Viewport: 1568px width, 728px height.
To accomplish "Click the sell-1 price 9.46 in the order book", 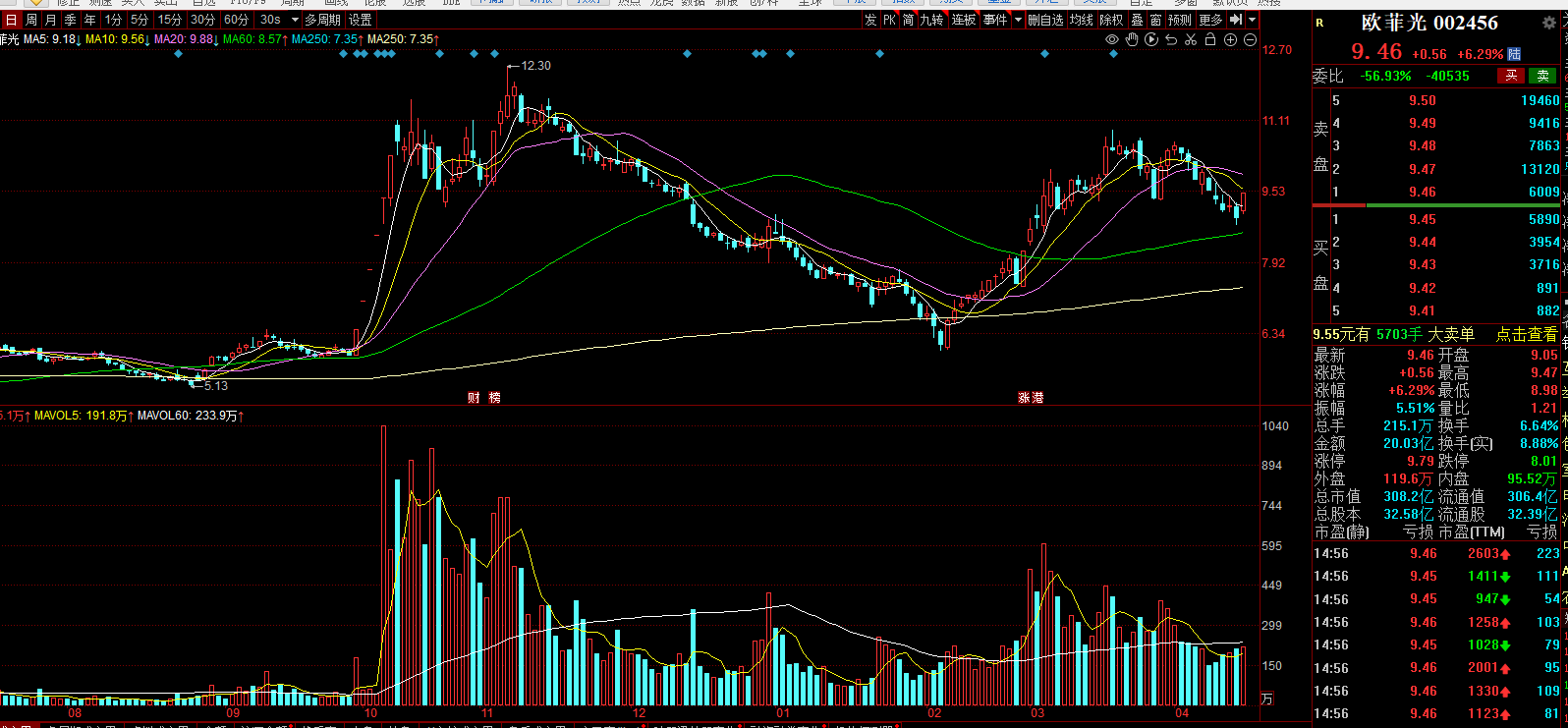I will 1423,192.
